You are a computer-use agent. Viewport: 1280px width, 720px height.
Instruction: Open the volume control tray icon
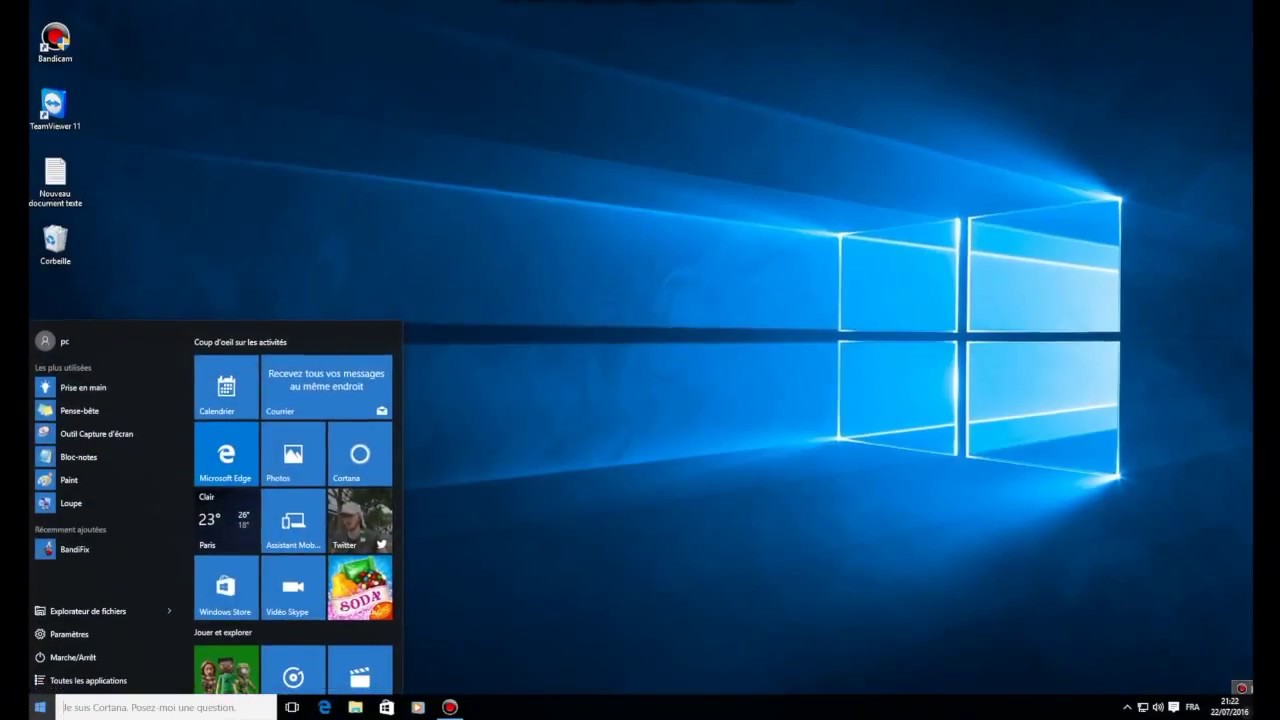1158,707
